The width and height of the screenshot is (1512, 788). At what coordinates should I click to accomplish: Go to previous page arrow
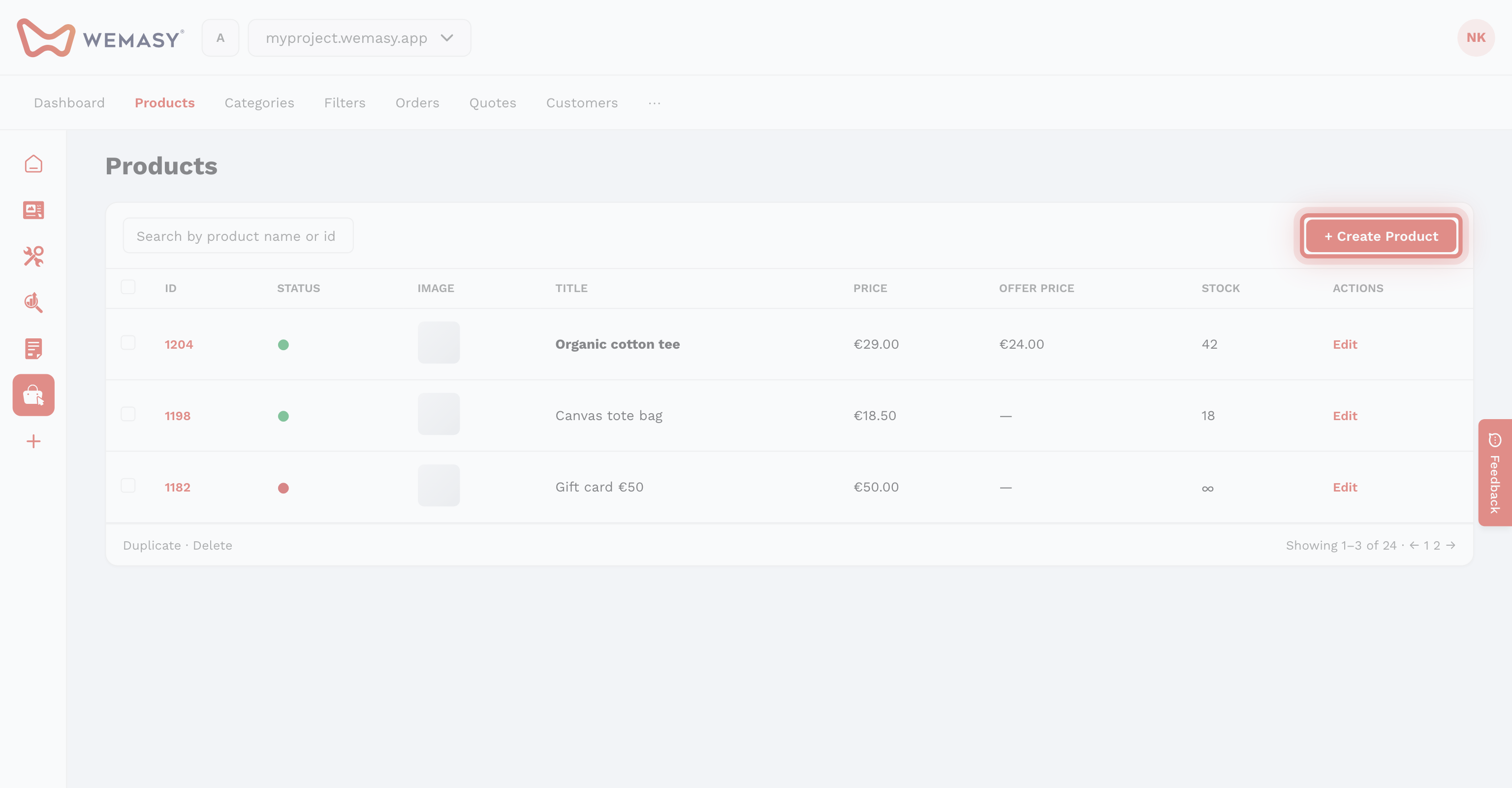(1414, 546)
